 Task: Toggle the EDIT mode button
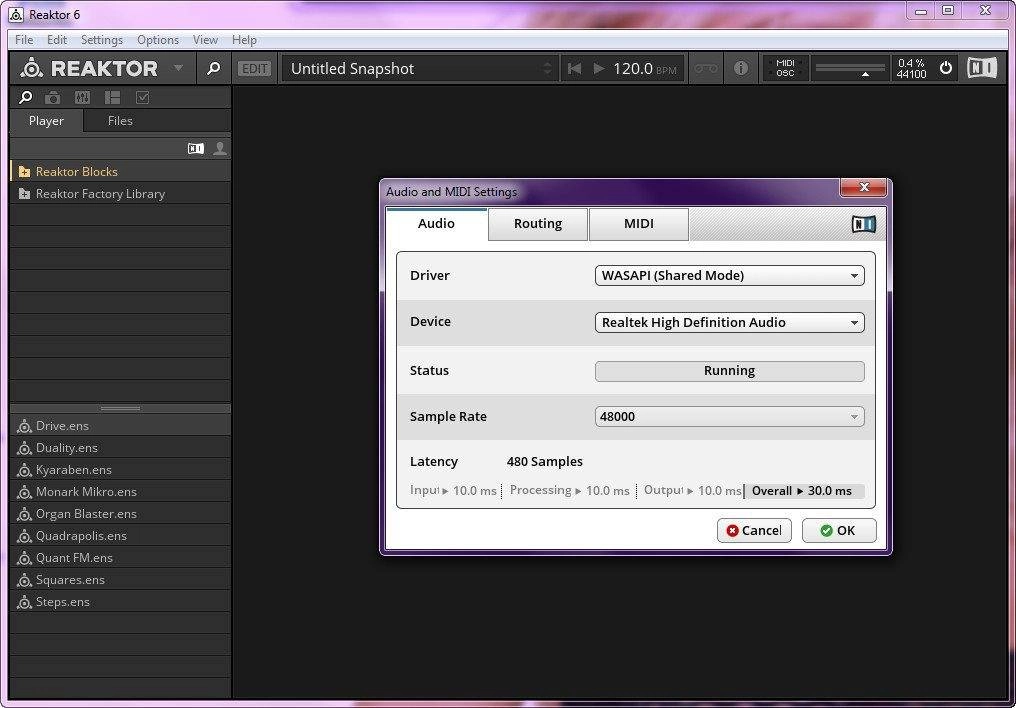254,69
